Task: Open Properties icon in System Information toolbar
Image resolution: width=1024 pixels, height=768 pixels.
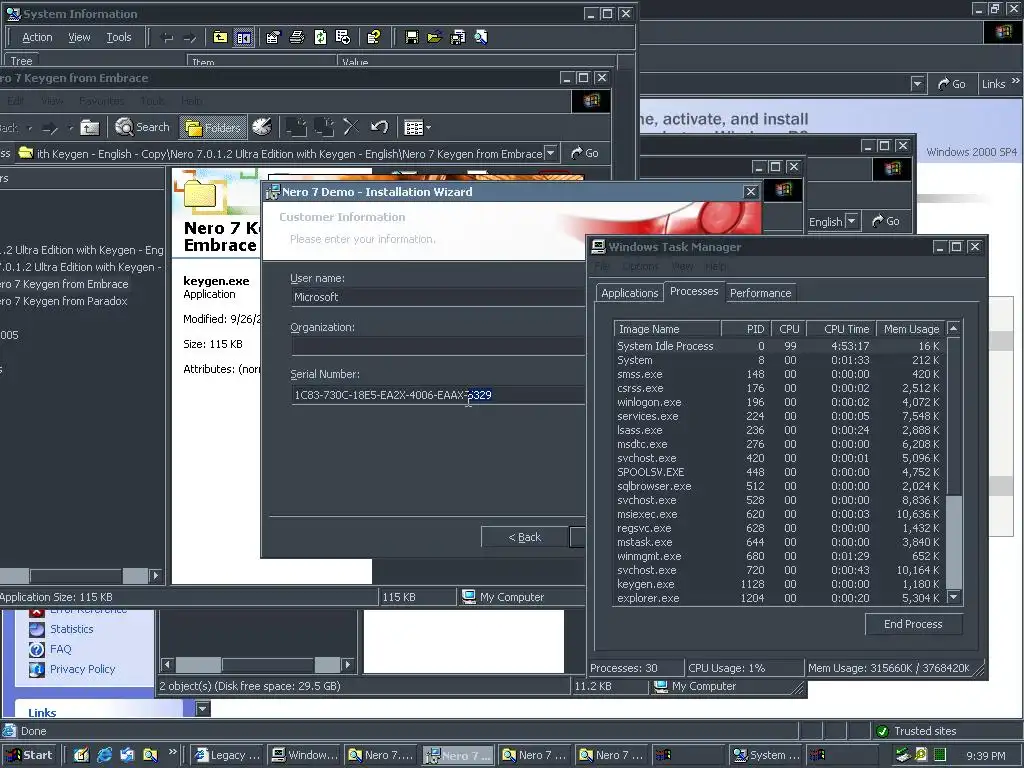Action: click(273, 37)
